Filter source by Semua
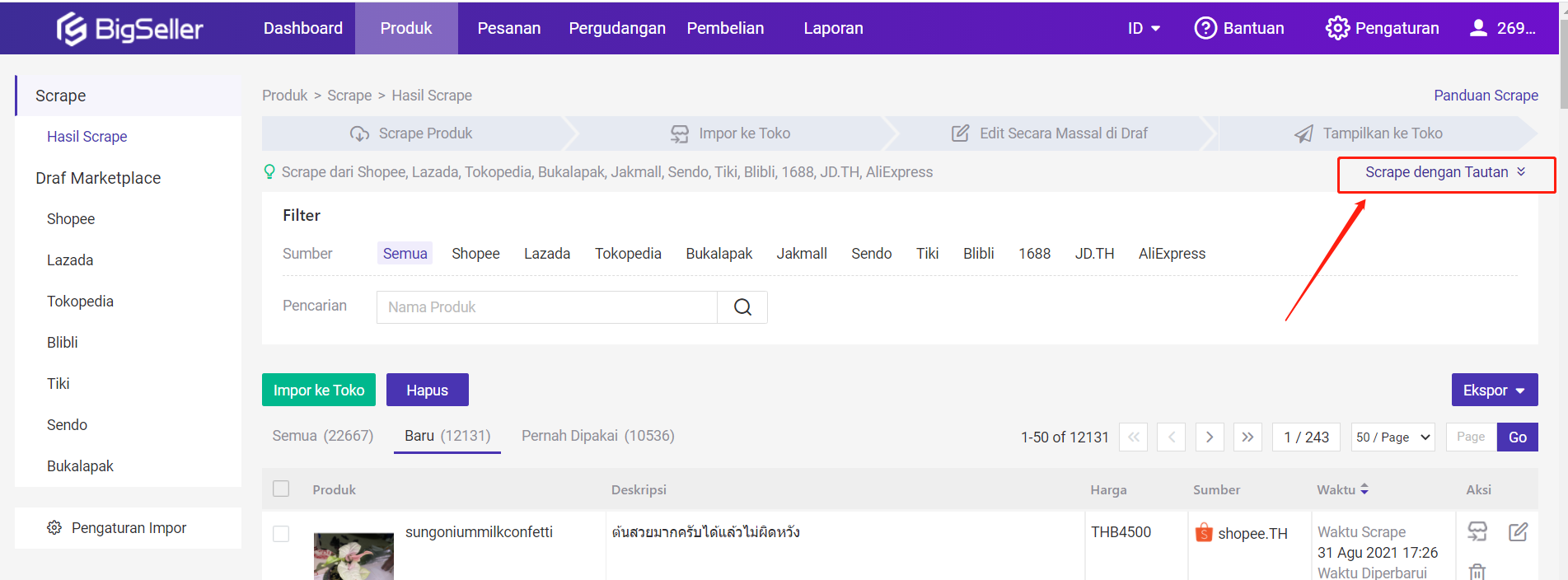The width and height of the screenshot is (1568, 580). click(405, 254)
